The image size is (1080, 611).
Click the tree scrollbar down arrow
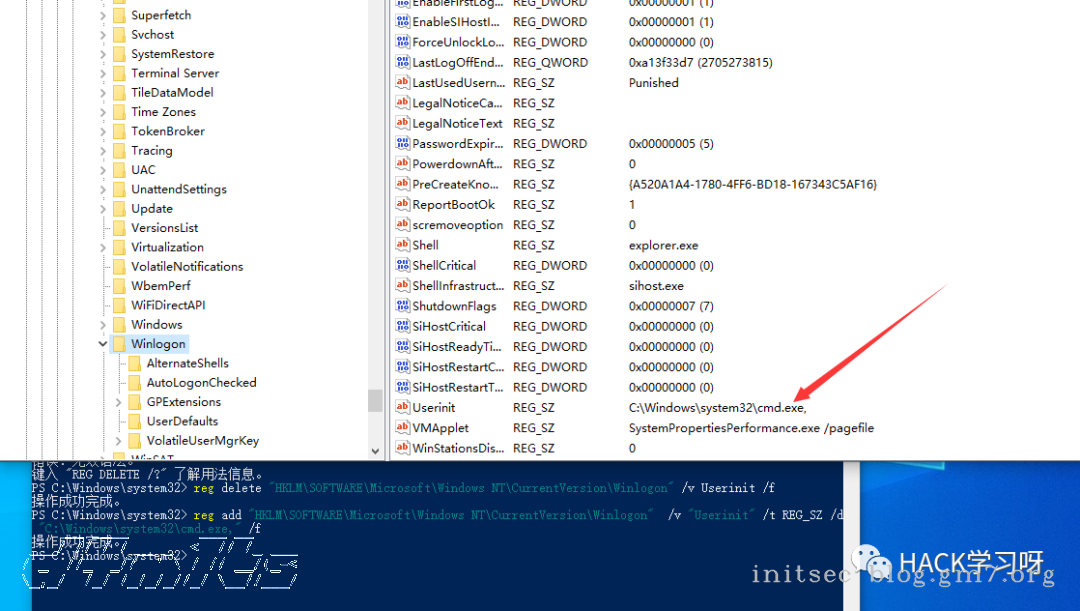tap(375, 452)
